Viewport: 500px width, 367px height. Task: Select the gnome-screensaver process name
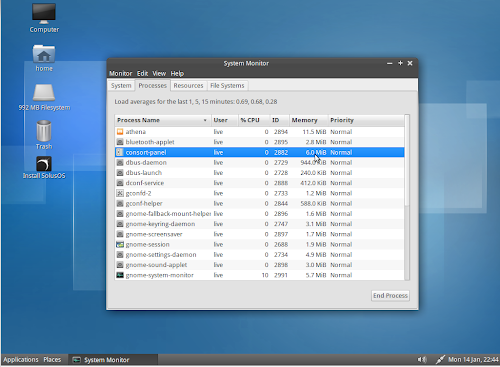click(x=154, y=234)
